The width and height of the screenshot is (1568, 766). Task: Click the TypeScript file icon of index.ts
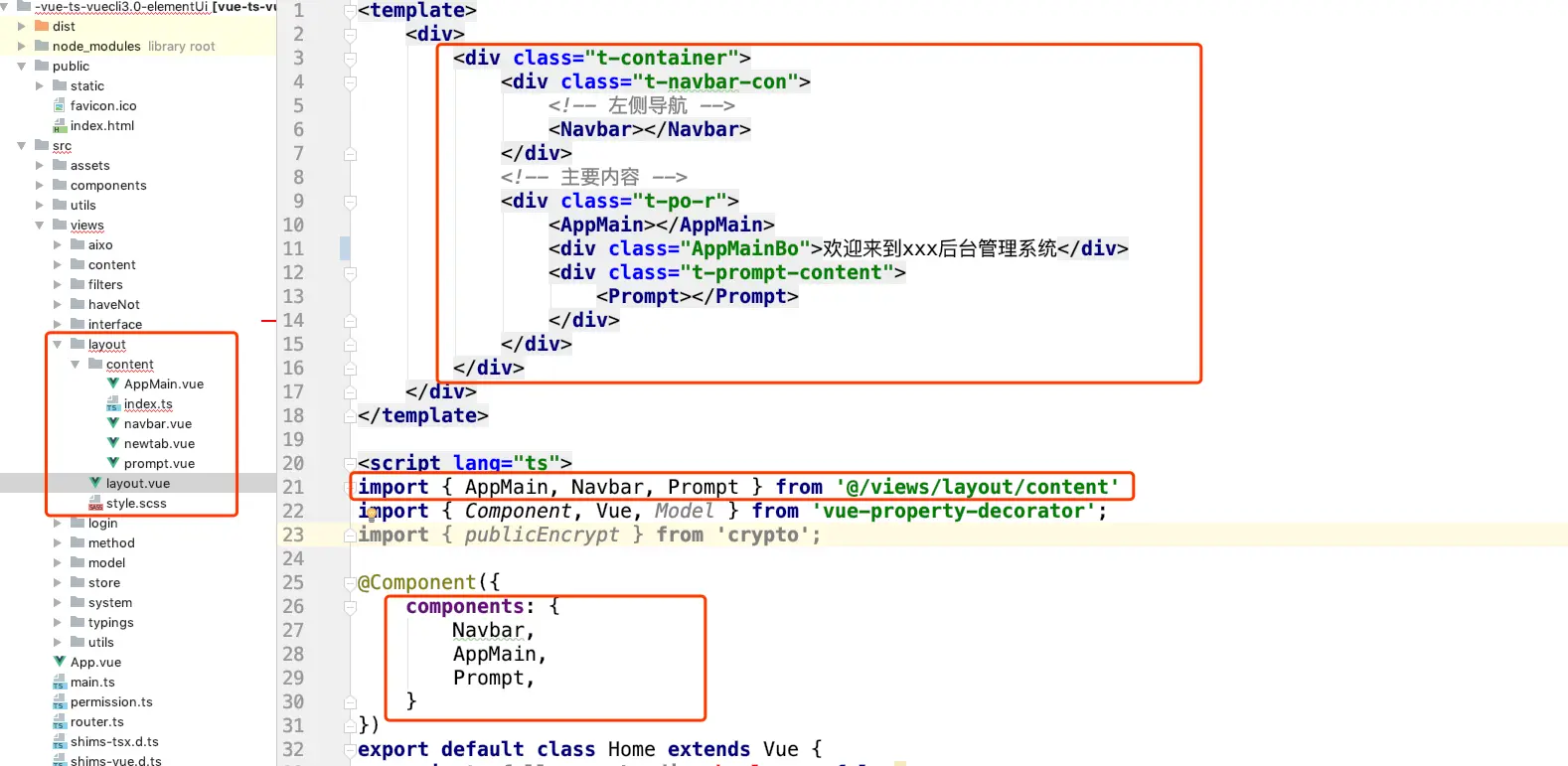(113, 403)
